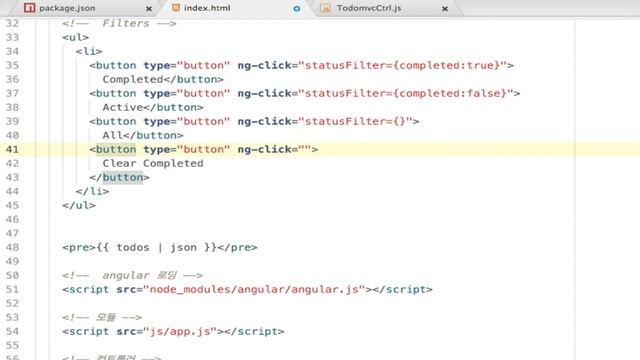The height and width of the screenshot is (360, 640).
Task: Switch to the index.html tab
Action: tap(207, 8)
